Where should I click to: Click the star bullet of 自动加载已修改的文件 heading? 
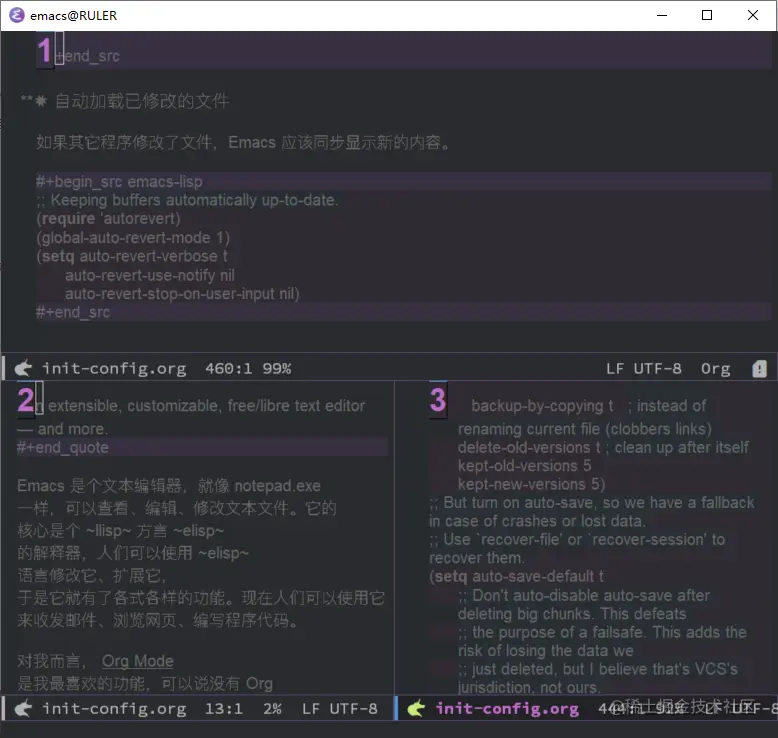point(41,101)
